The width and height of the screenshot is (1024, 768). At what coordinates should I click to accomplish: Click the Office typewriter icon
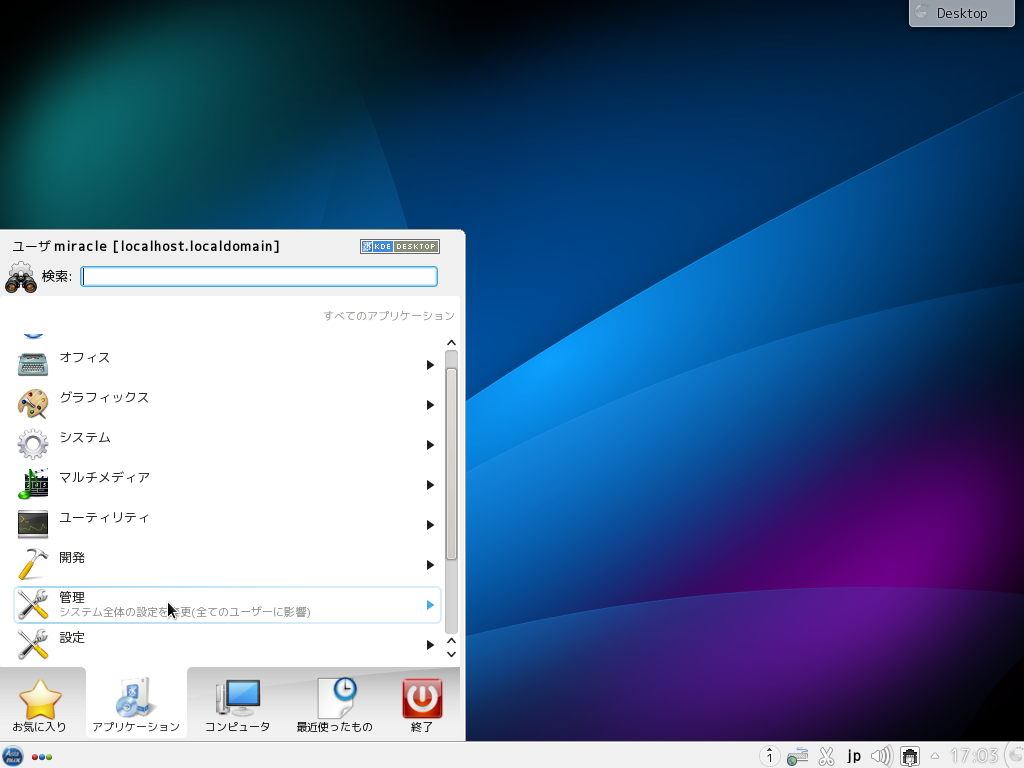coord(33,364)
